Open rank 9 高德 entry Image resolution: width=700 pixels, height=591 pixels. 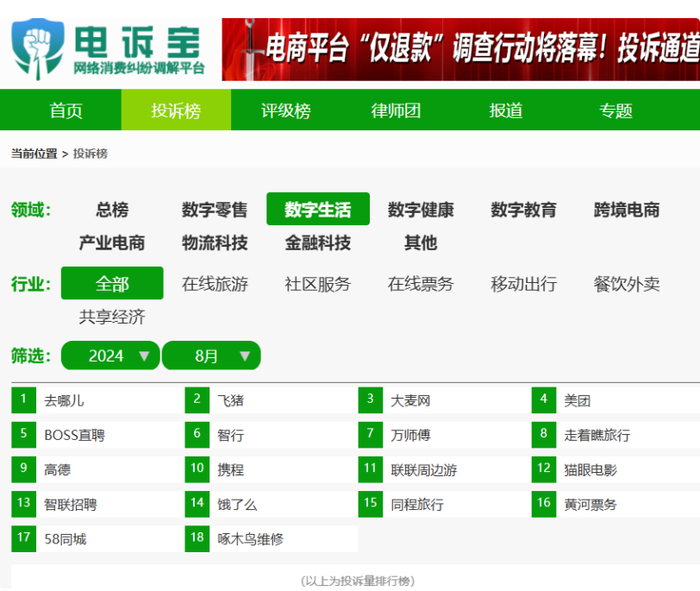97,470
